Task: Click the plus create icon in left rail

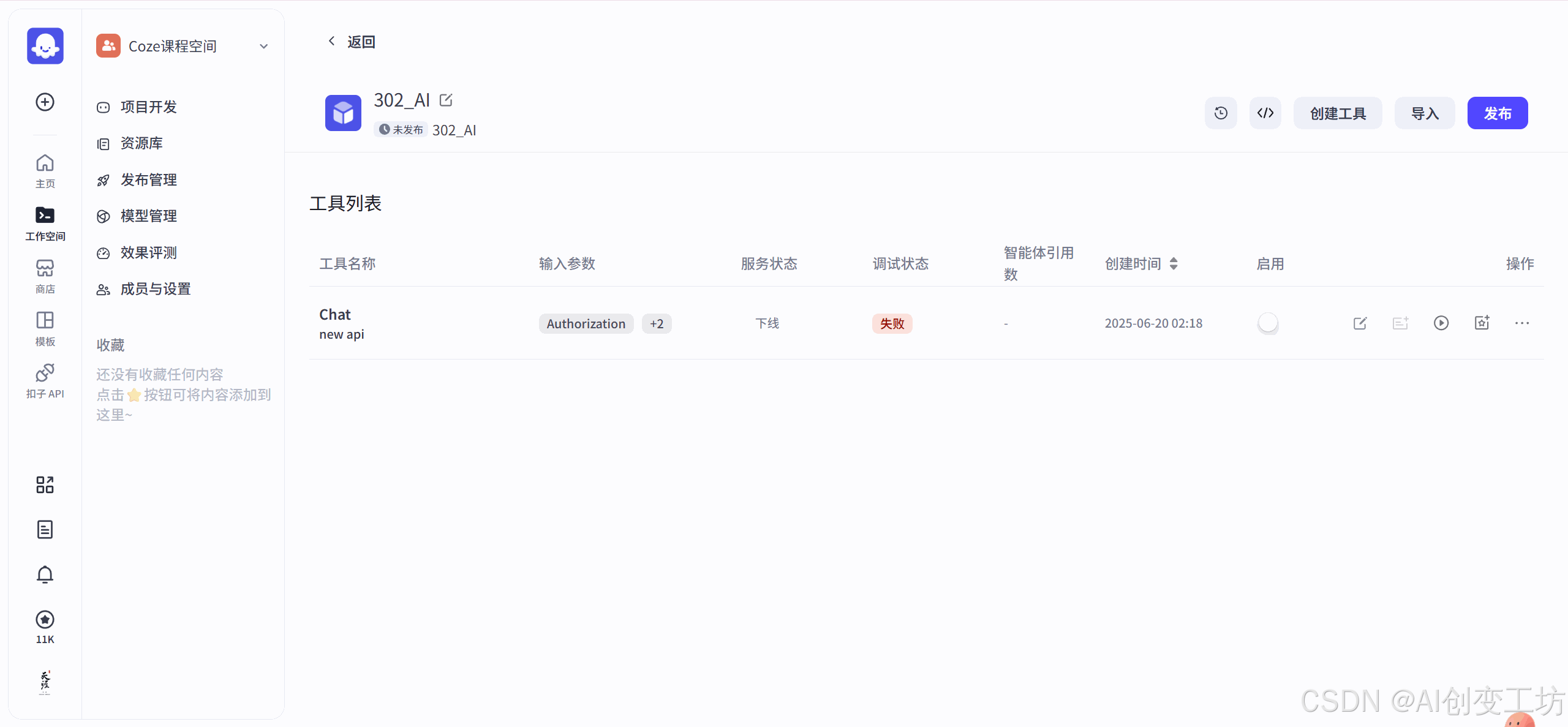Action: pos(45,102)
